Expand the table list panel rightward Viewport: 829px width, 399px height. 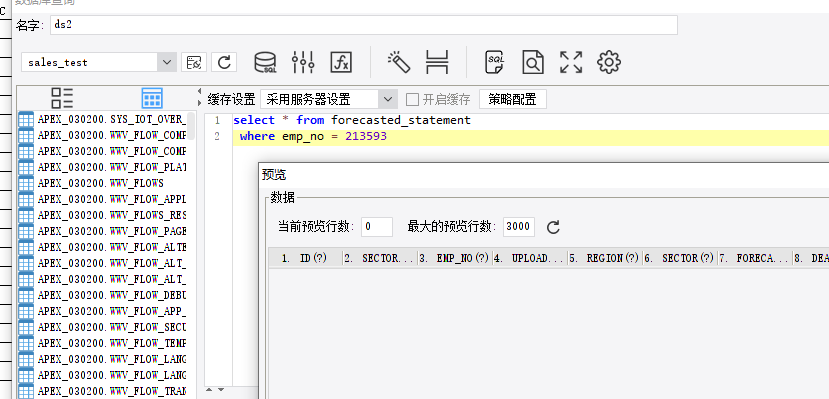(x=199, y=102)
